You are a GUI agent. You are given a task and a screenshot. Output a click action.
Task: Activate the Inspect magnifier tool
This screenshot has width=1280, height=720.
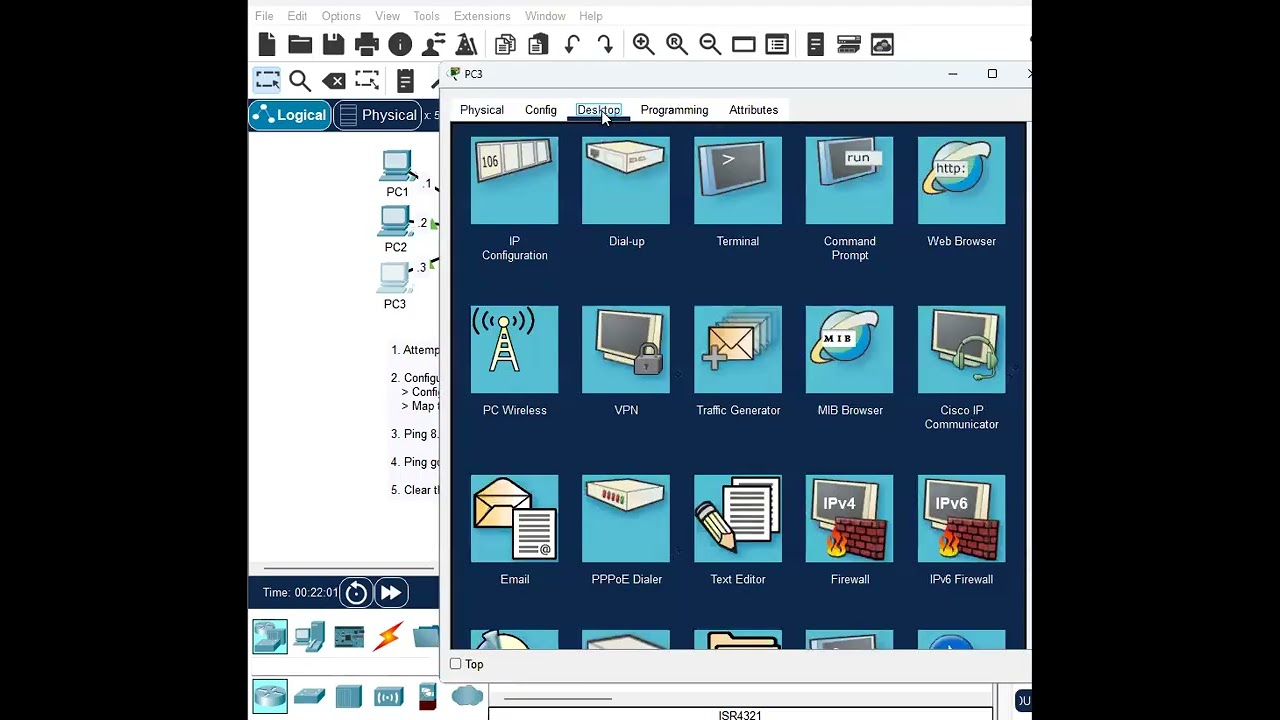[300, 81]
